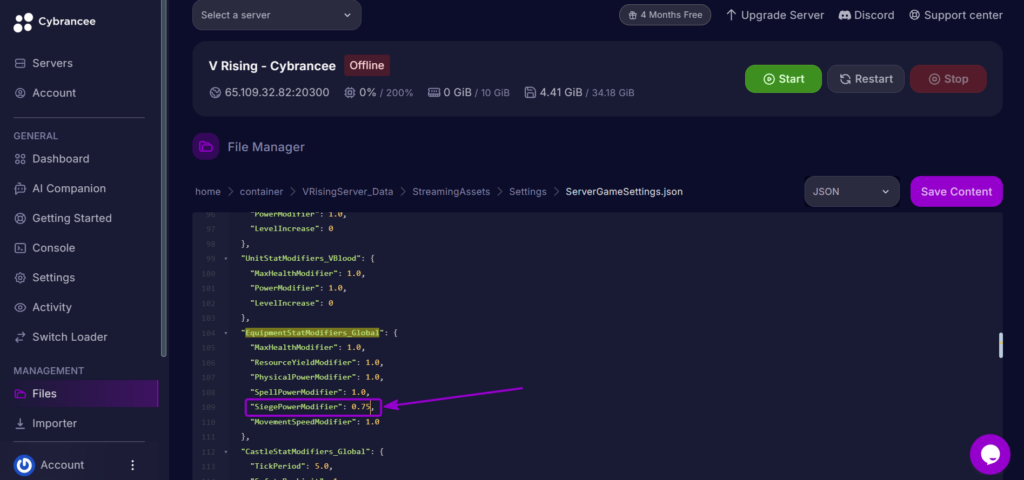Open the Upgrade Server link
Image resolution: width=1024 pixels, height=480 pixels.
point(775,15)
